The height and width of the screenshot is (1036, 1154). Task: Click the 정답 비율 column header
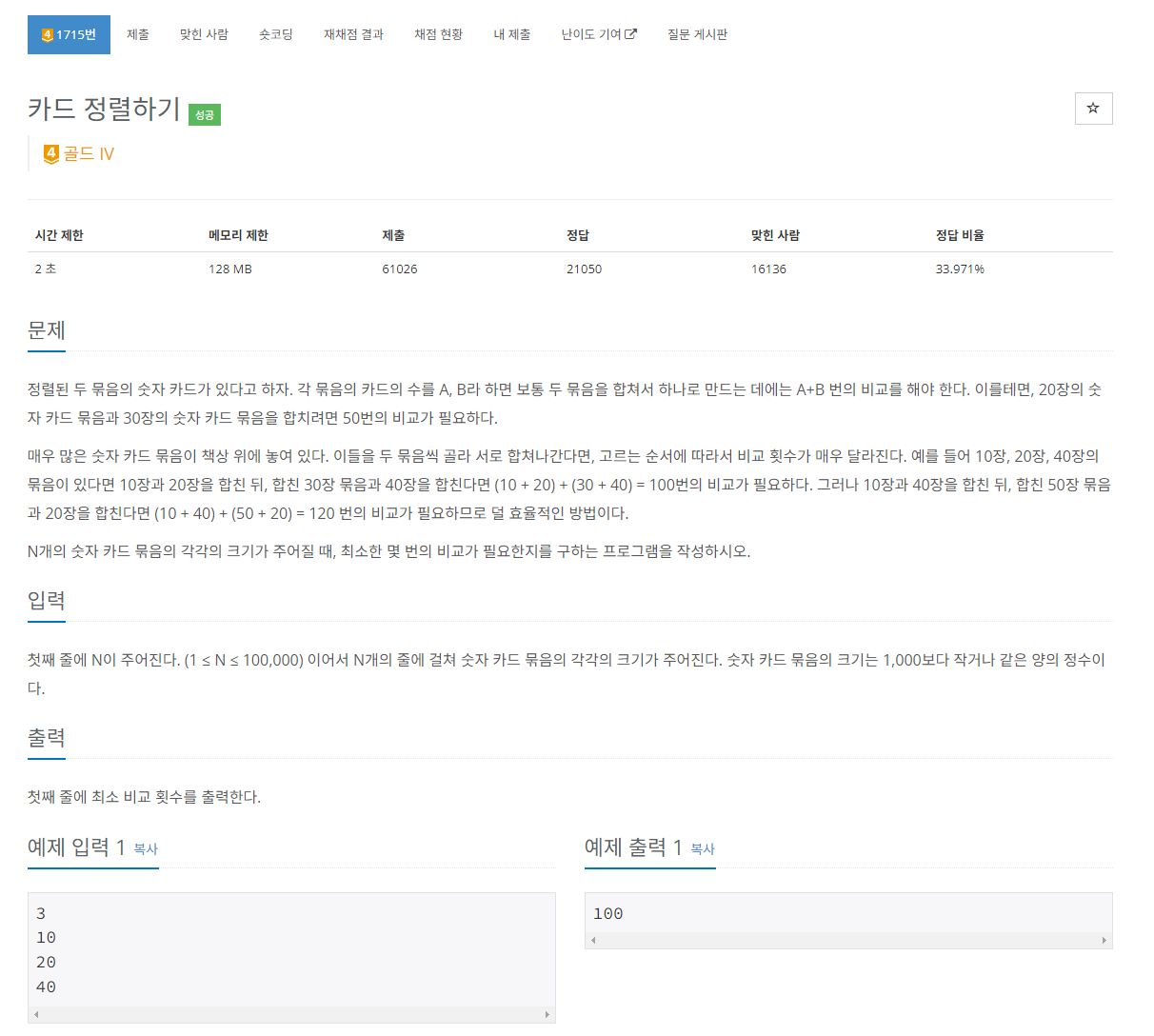pyautogui.click(x=960, y=235)
